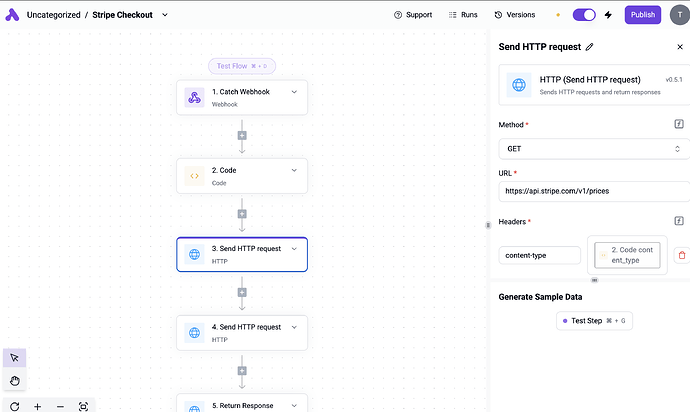Select the pointer cursor tool
The image size is (690, 412).
15,359
